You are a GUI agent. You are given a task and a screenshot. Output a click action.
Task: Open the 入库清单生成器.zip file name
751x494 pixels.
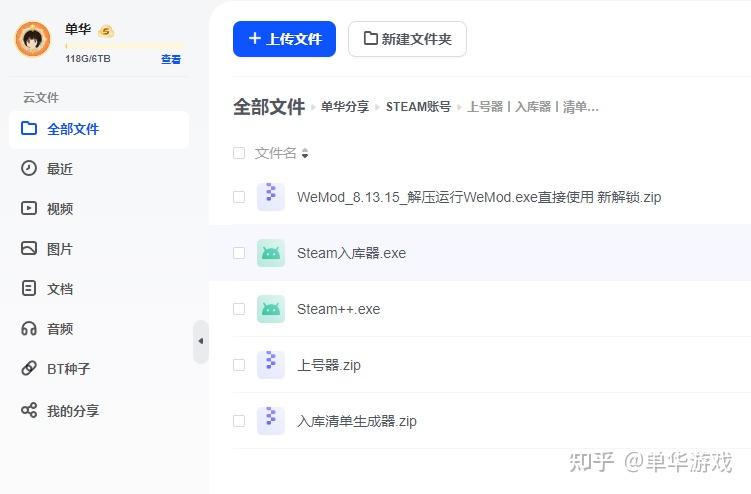click(x=357, y=421)
